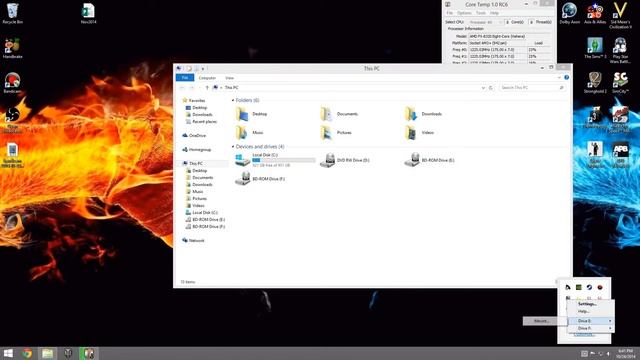The height and width of the screenshot is (360, 640).
Task: Open the Computer ribbon tab
Action: click(207, 78)
